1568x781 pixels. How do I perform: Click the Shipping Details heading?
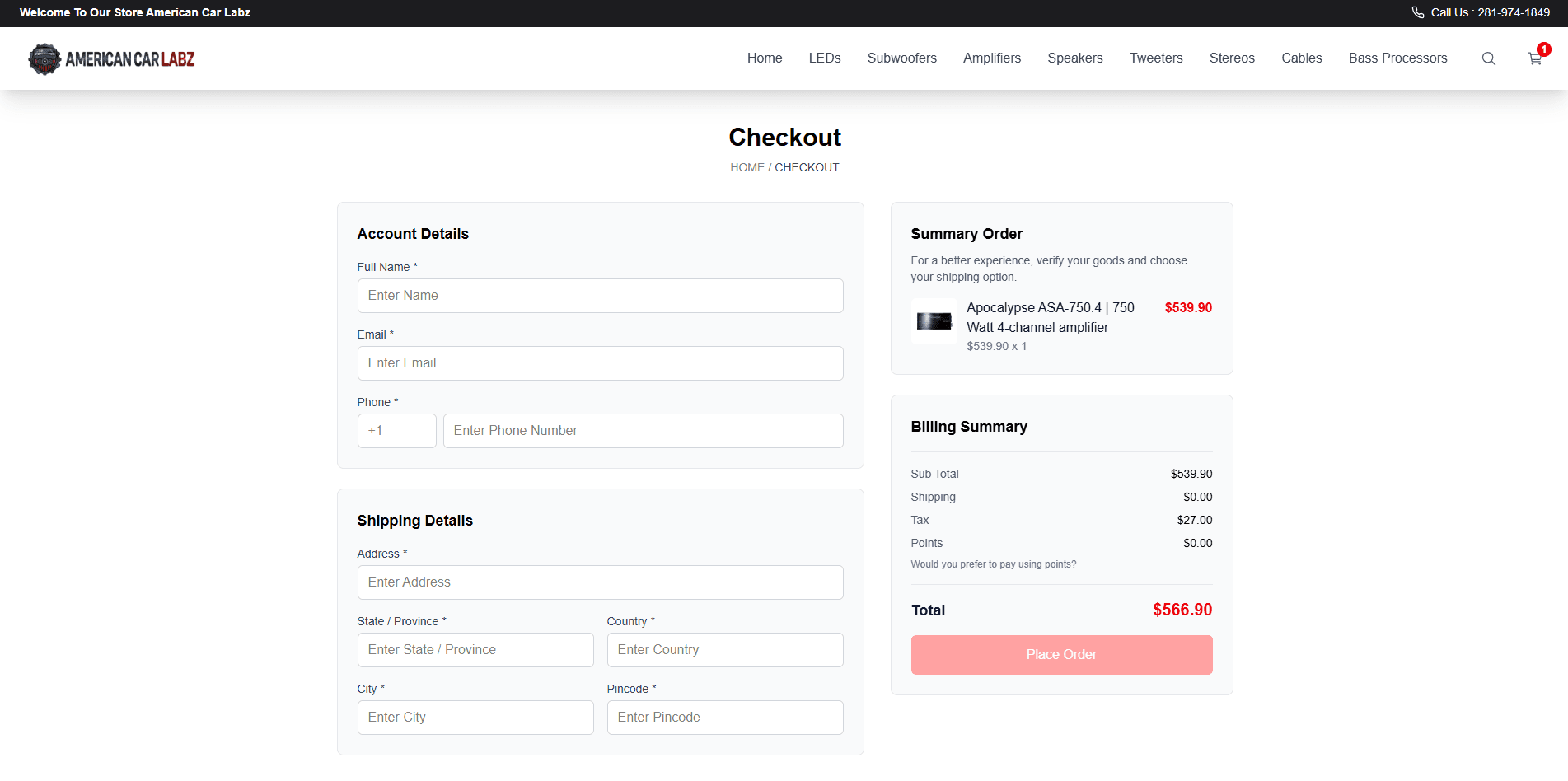click(x=415, y=521)
